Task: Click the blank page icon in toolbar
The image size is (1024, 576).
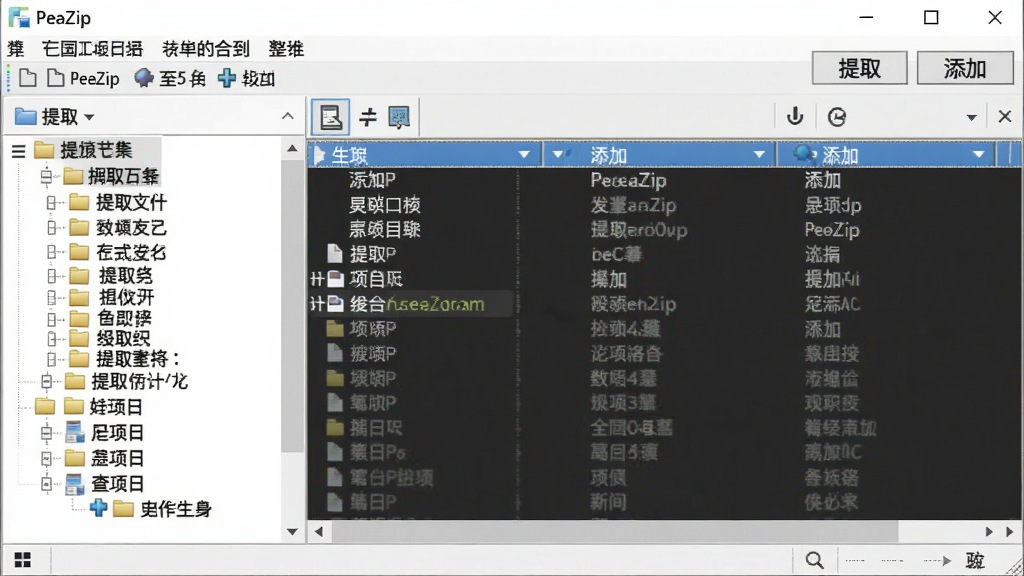Action: [x=28, y=78]
